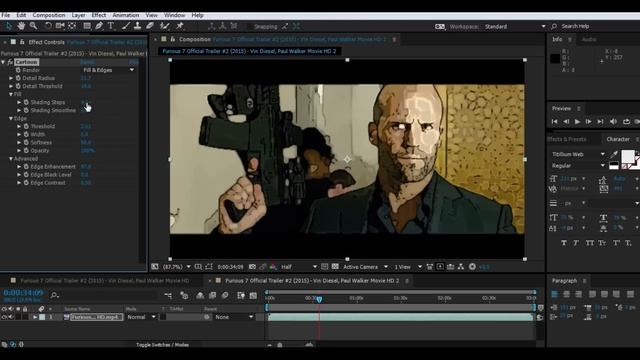Step to next frame in Preview

pos(589,122)
